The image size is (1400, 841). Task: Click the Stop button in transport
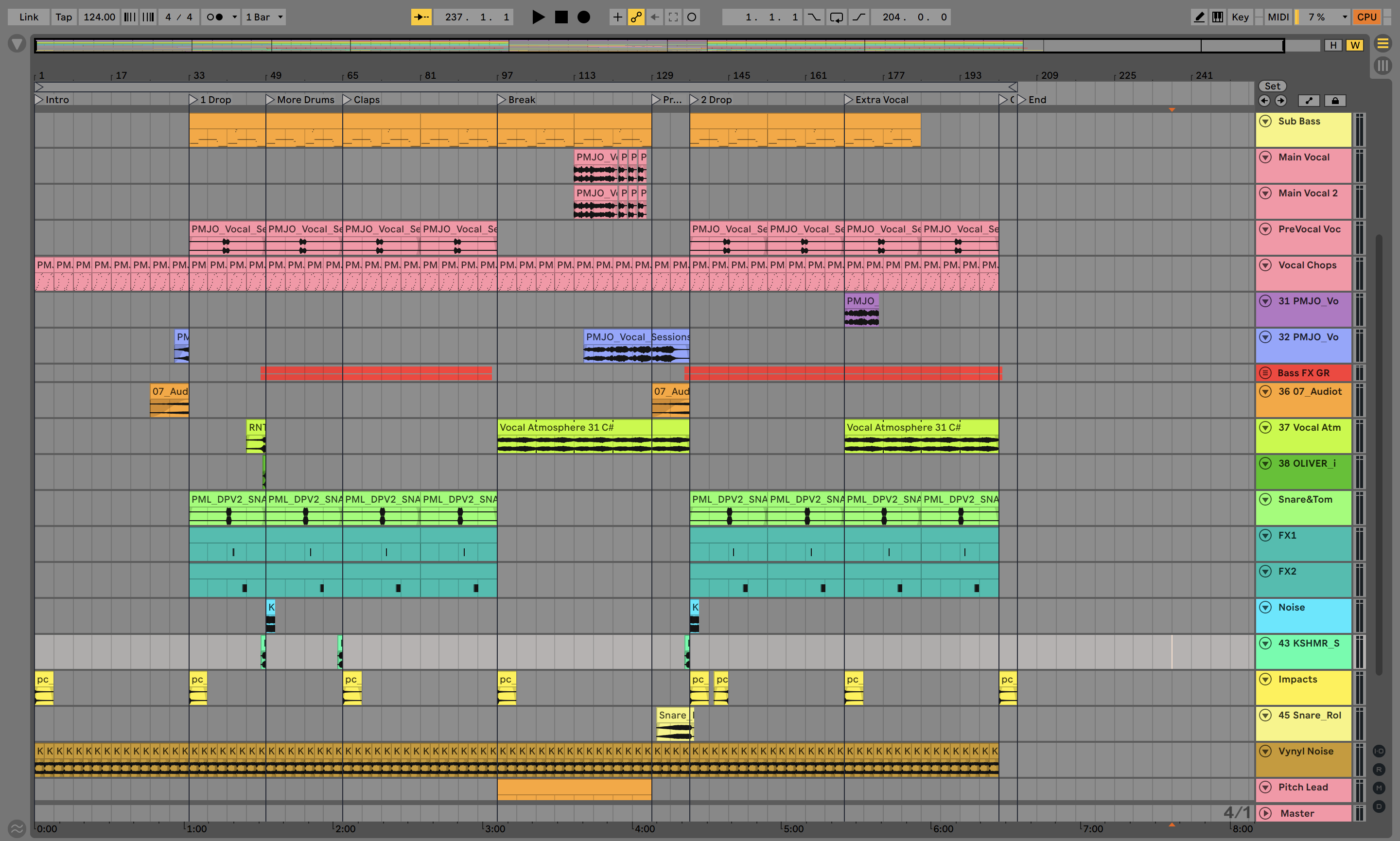561,17
